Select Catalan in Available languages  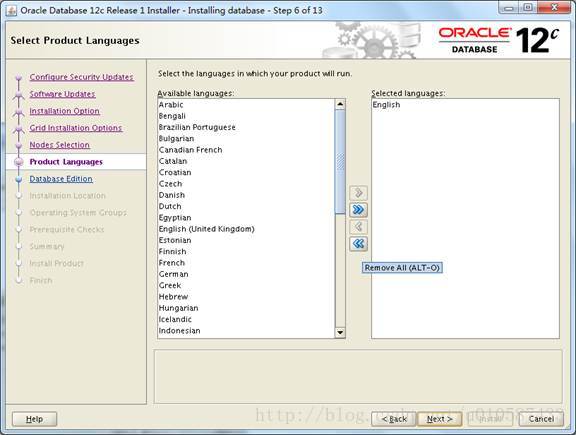tap(246, 161)
